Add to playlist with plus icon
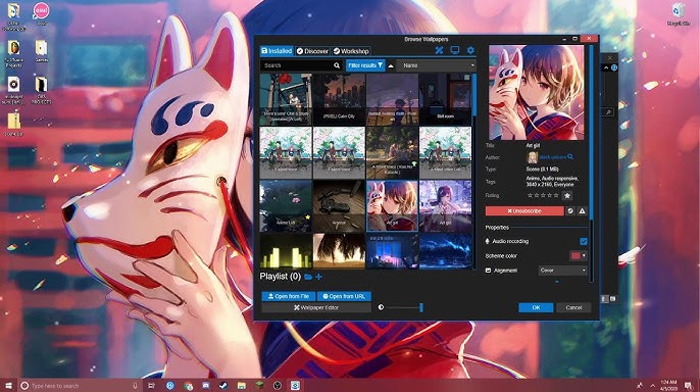The height and width of the screenshot is (392, 700). tap(319, 277)
